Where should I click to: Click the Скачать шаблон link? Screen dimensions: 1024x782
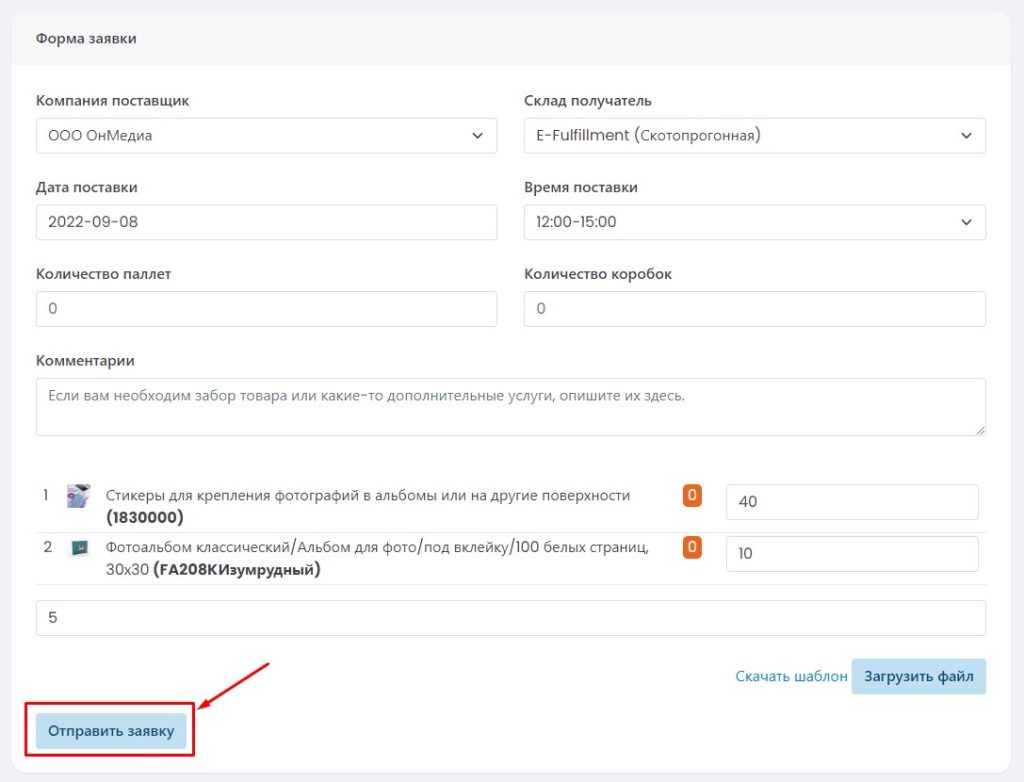click(791, 677)
